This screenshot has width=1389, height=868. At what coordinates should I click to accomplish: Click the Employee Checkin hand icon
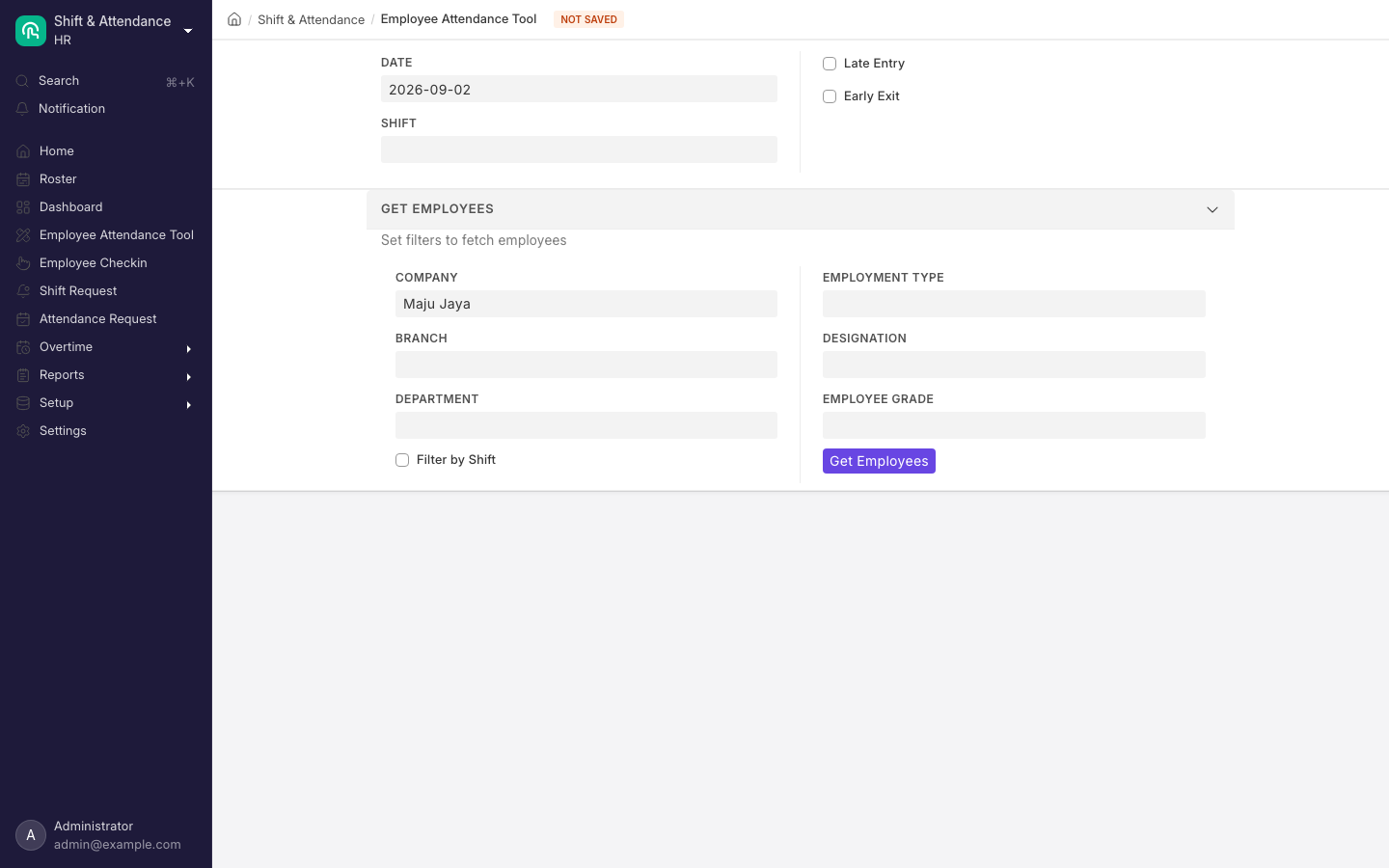(23, 263)
